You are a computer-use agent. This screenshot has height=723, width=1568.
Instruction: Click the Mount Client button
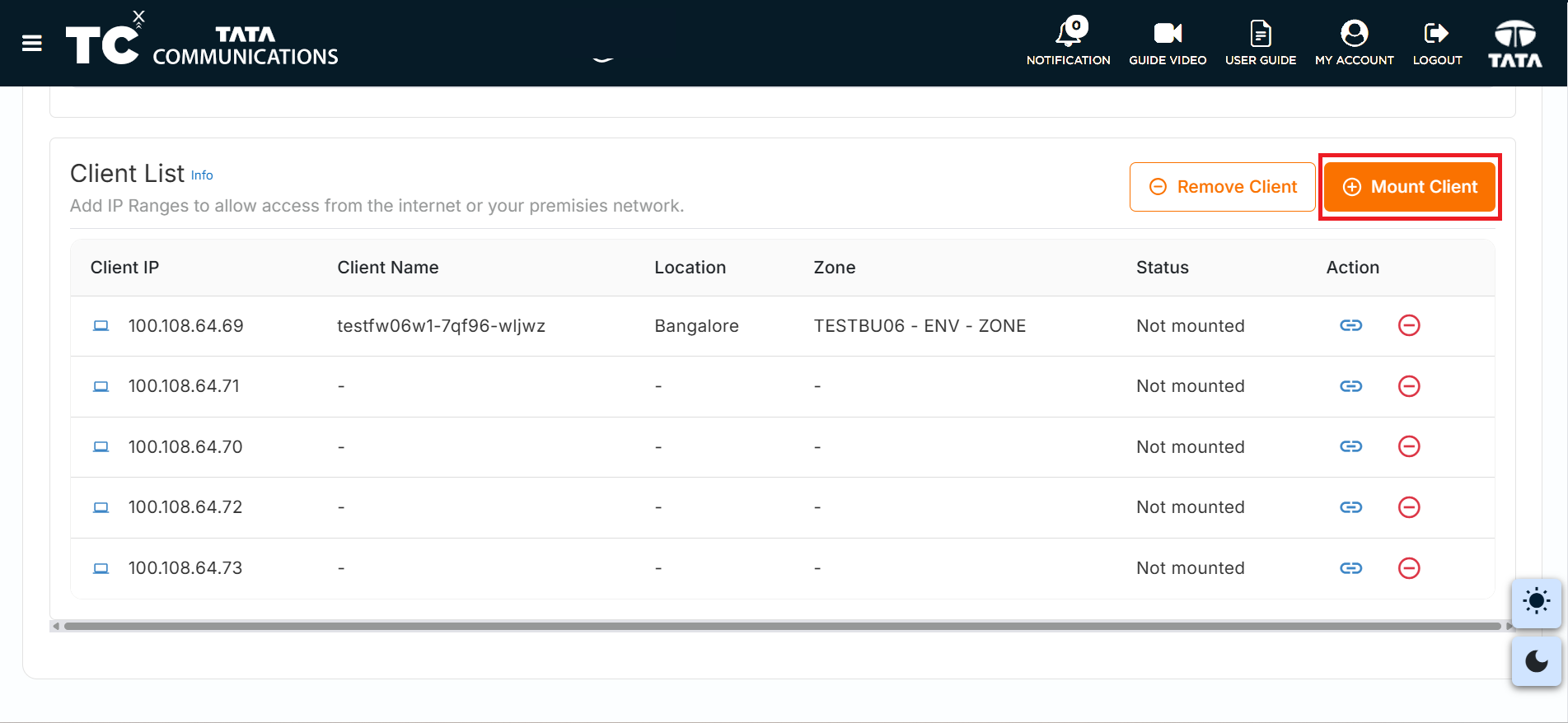(1410, 187)
